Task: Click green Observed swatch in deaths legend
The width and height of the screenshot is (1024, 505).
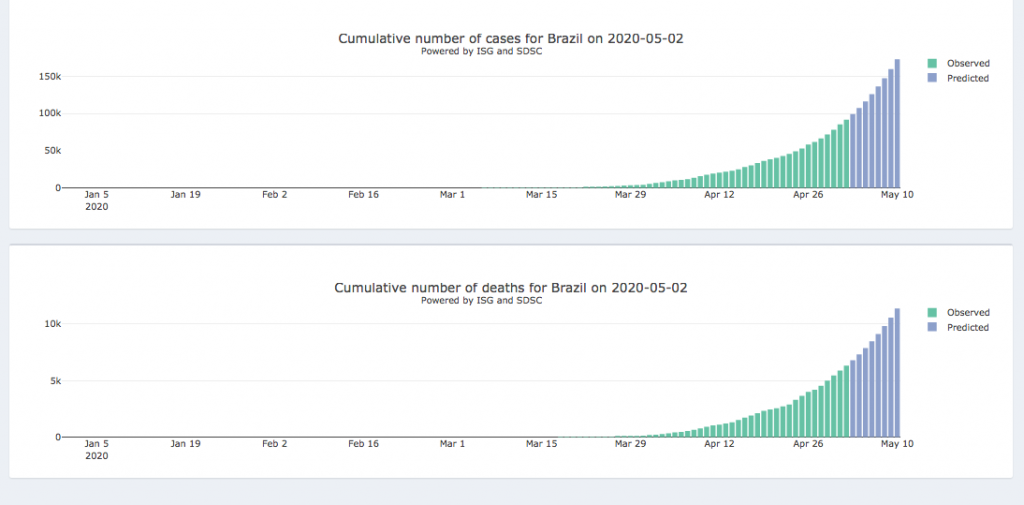Action: (932, 313)
